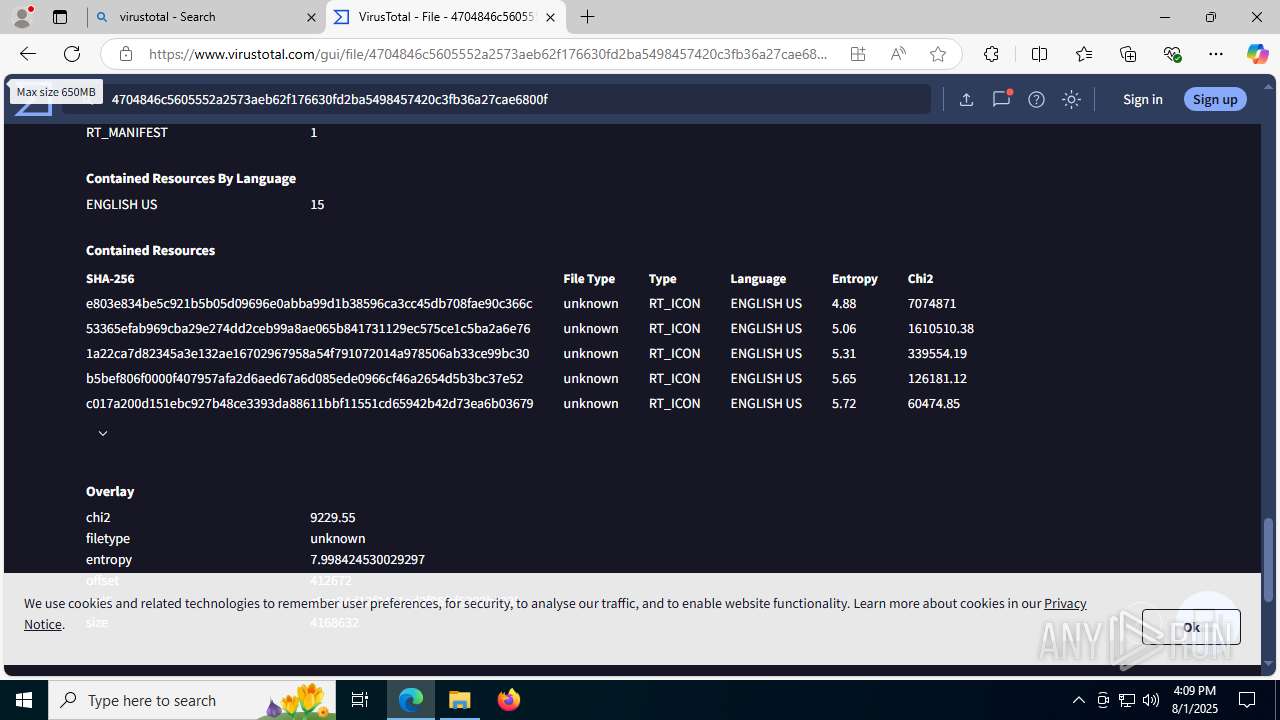Select hash starting with c017a200d151
1280x720 pixels.
coord(310,403)
